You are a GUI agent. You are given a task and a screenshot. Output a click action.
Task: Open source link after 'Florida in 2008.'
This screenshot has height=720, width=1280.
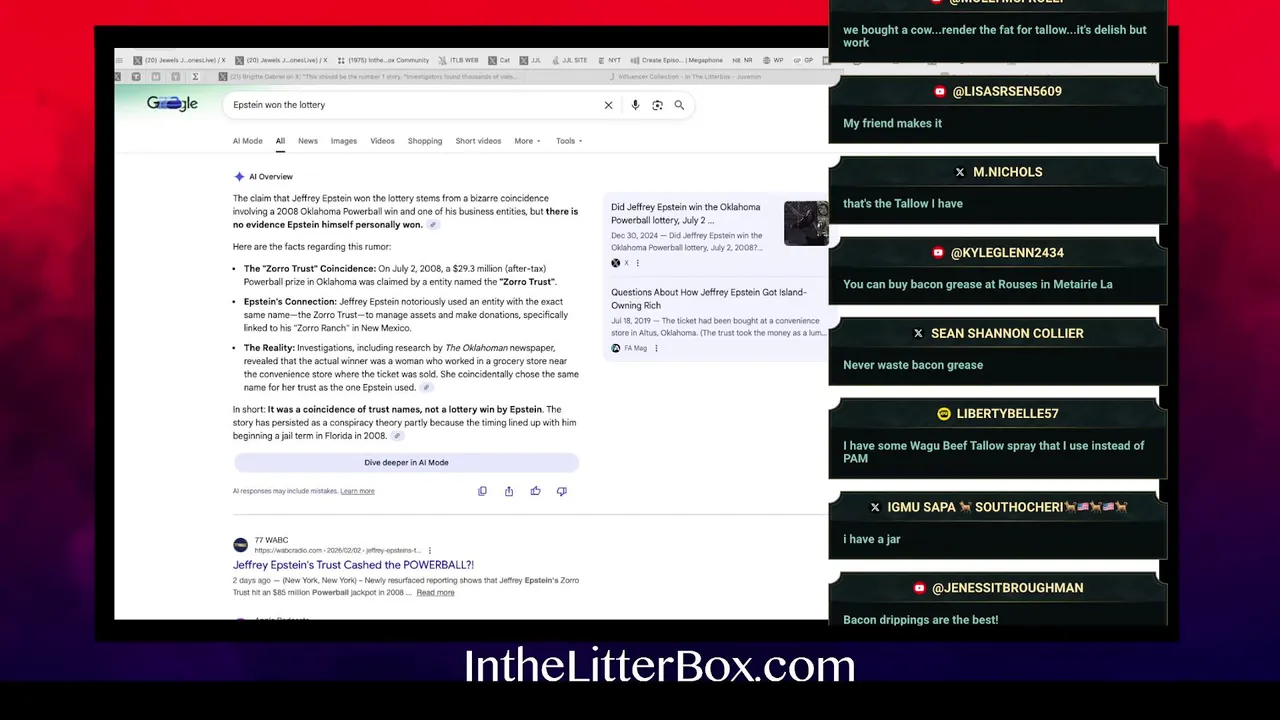[x=397, y=436]
